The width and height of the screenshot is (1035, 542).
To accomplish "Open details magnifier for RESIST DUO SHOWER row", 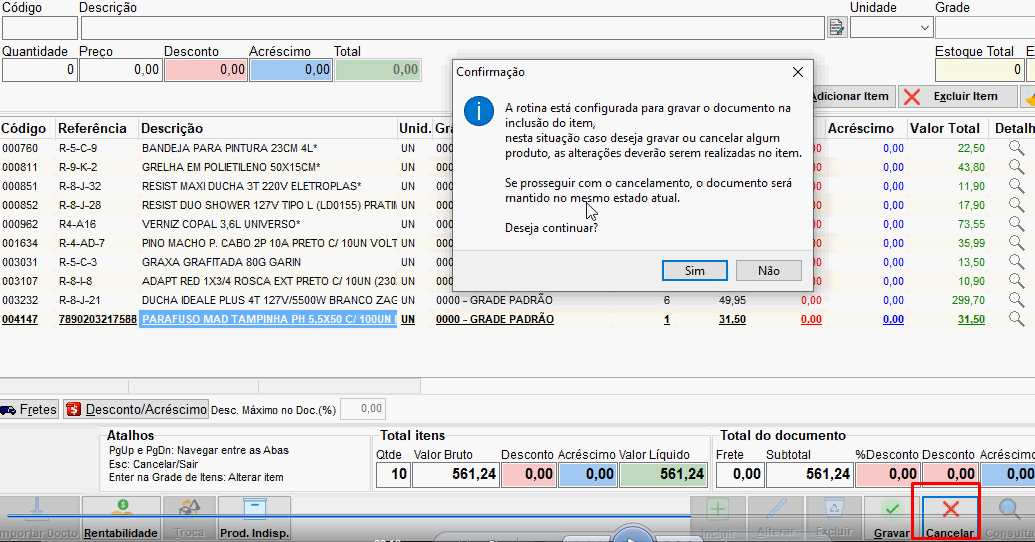I will (1016, 205).
